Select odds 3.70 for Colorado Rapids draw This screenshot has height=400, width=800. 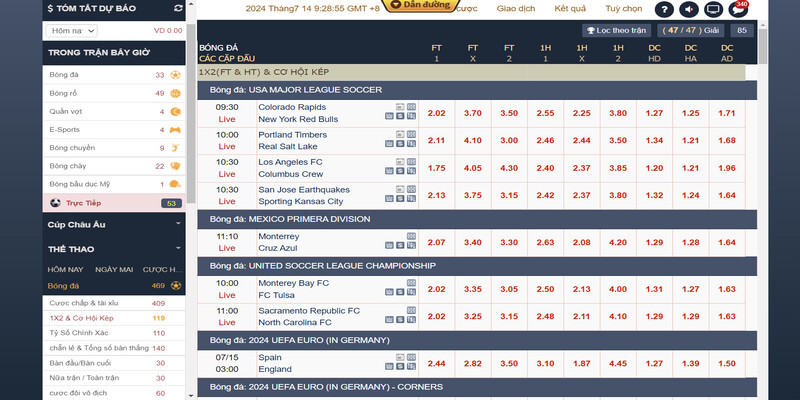pyautogui.click(x=473, y=113)
